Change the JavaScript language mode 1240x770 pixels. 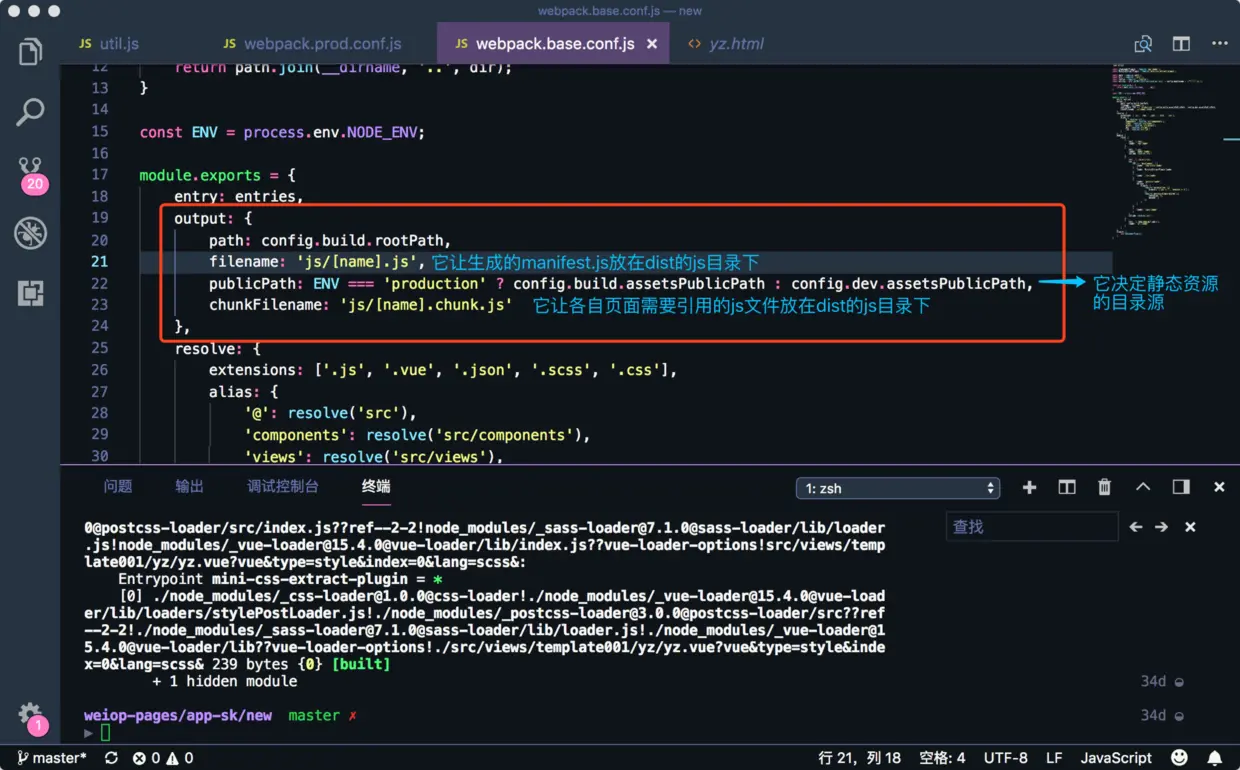[x=1116, y=758]
